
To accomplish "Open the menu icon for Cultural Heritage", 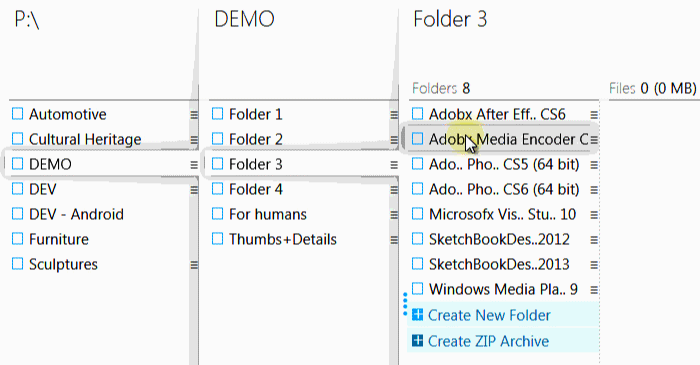I will coord(194,140).
